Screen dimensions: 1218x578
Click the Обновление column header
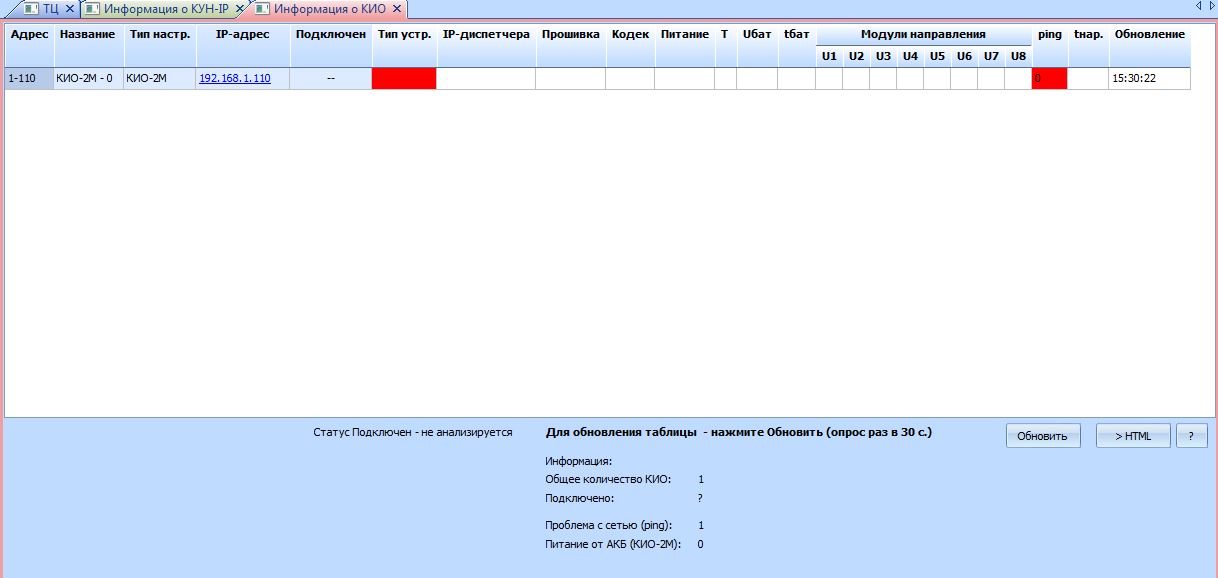(1149, 34)
